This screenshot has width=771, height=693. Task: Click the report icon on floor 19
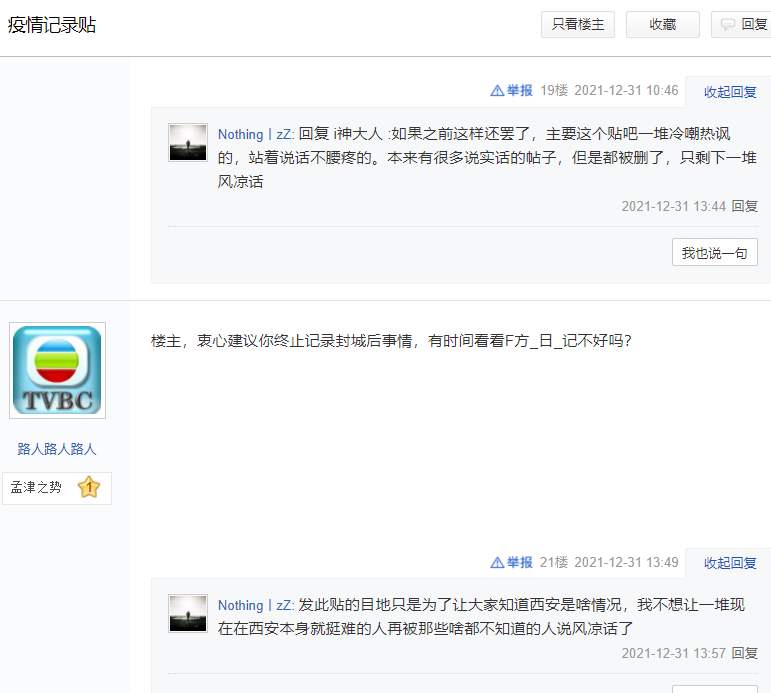(x=497, y=91)
